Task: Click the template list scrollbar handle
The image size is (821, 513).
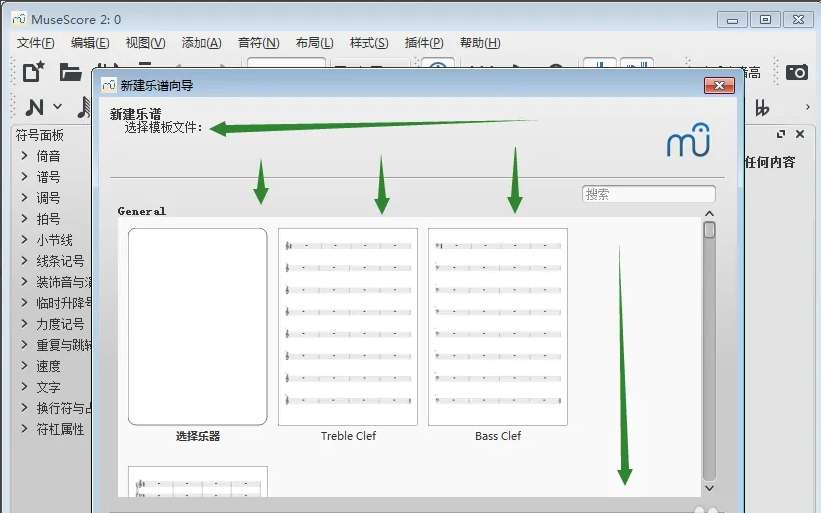Action: (x=709, y=230)
